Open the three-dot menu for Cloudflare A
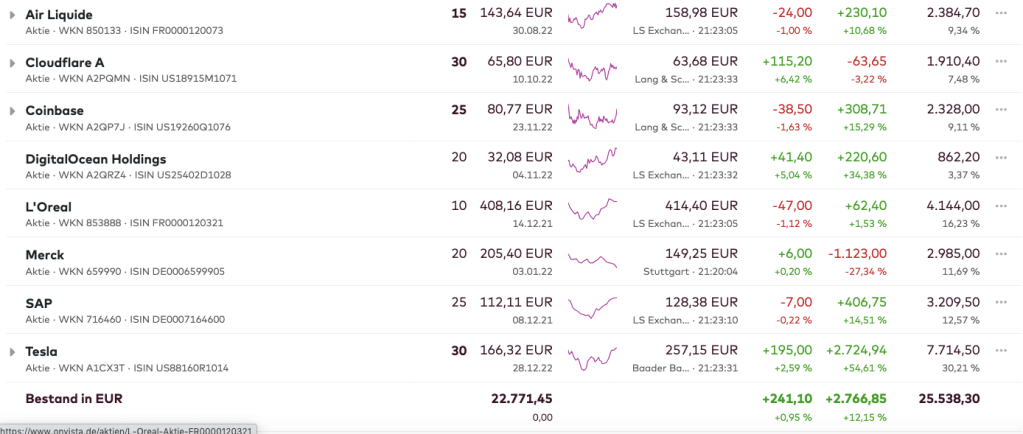The image size is (1023, 434). (x=1002, y=62)
